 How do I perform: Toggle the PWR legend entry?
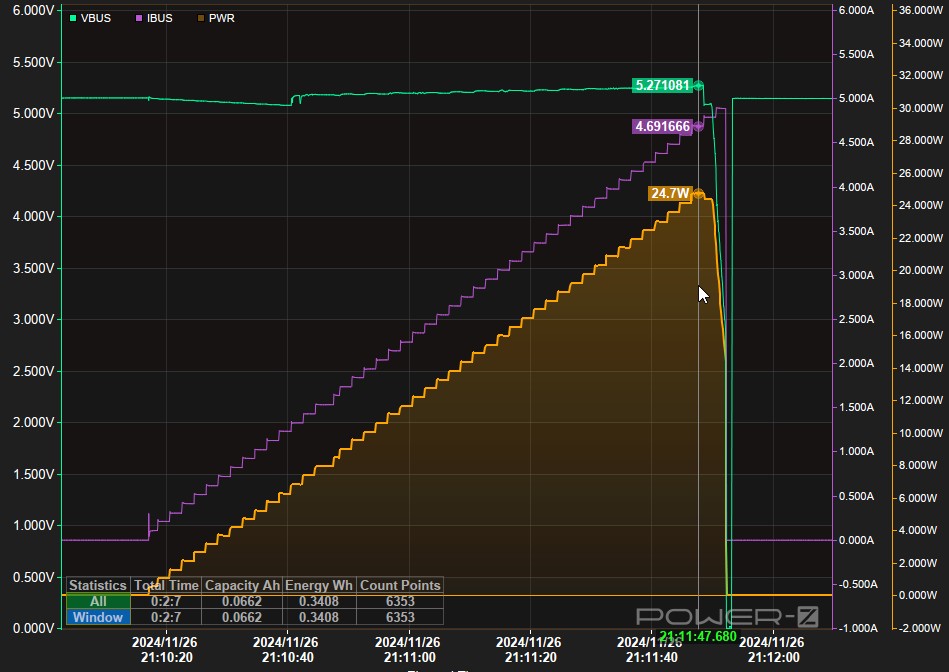216,18
